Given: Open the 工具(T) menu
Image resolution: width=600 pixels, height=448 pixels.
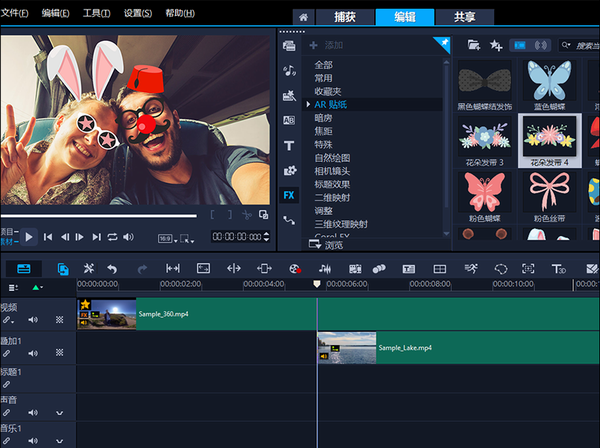Looking at the screenshot, I should [96, 13].
